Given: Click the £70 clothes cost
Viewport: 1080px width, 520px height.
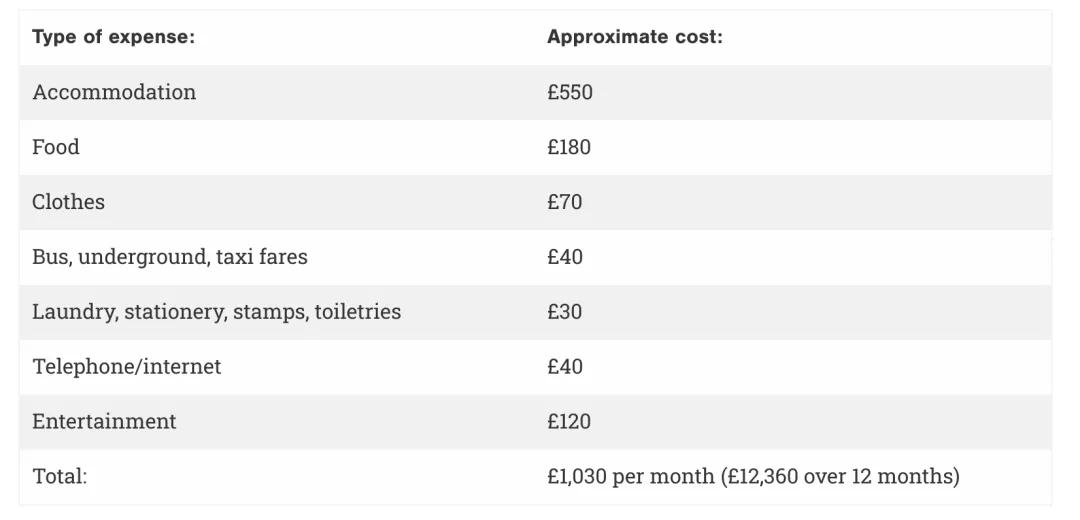Looking at the screenshot, I should 564,202.
